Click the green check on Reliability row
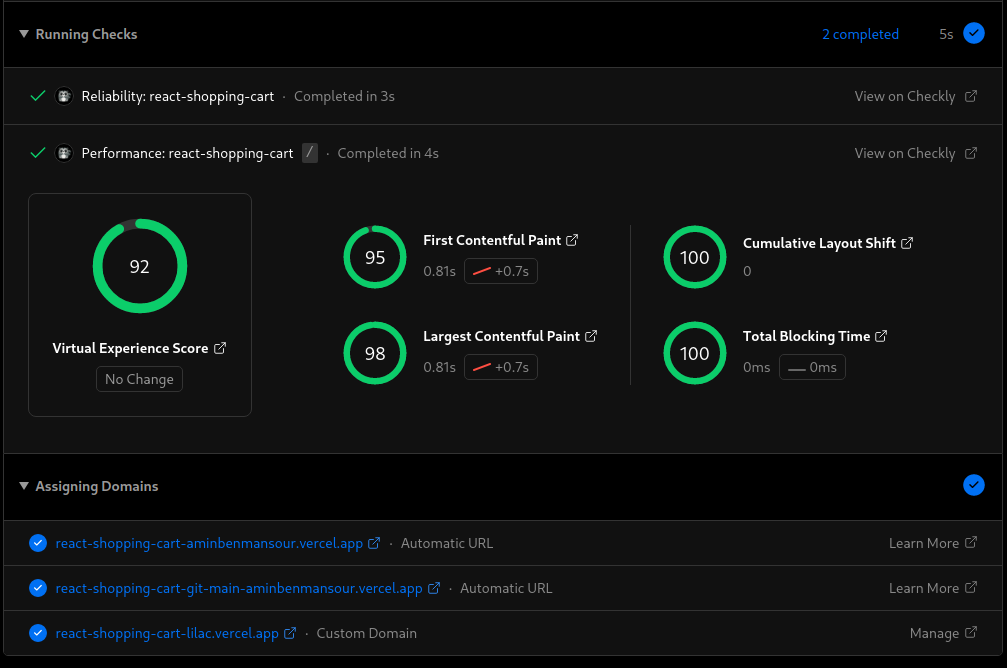Screen dimensions: 1007x668 (38, 96)
